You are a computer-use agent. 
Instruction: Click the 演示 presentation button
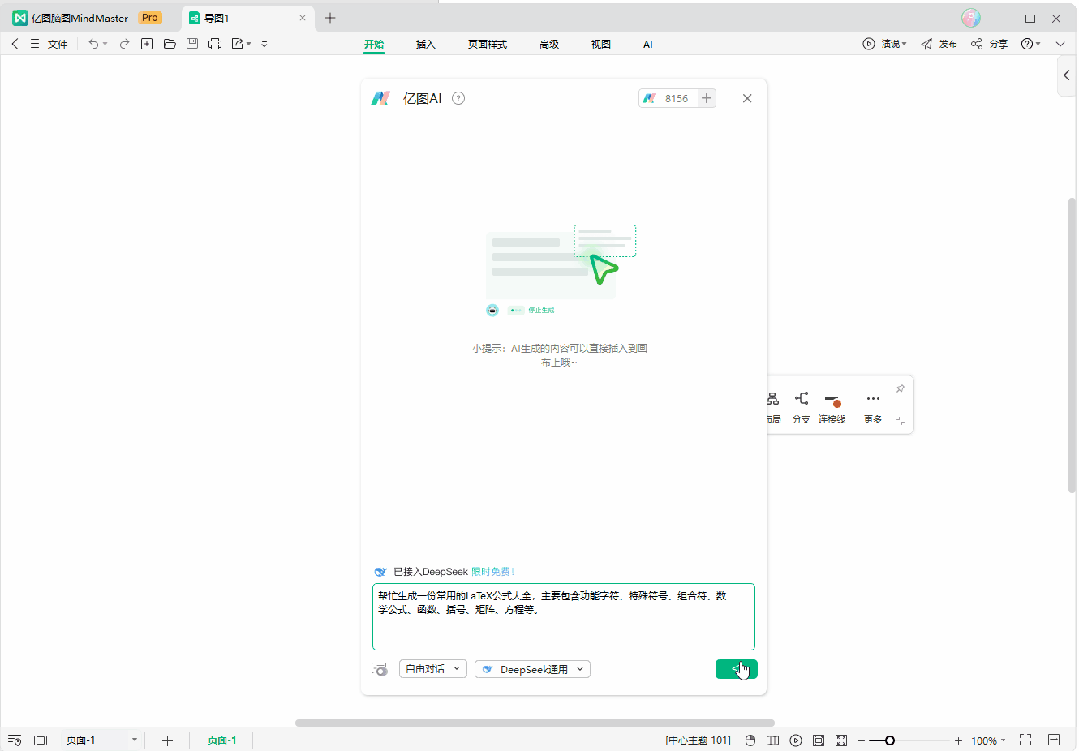(884, 44)
